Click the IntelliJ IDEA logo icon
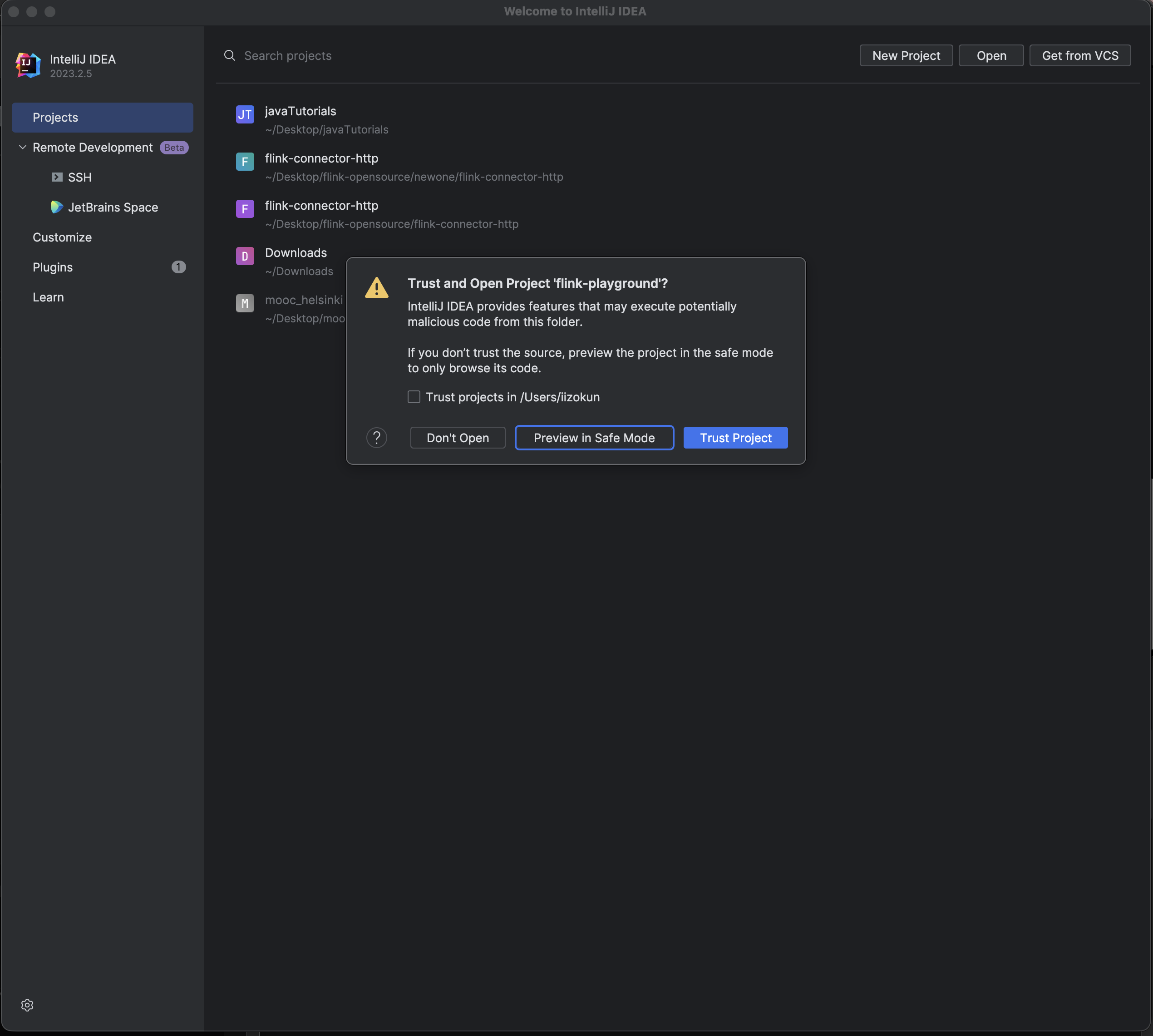 [28, 65]
